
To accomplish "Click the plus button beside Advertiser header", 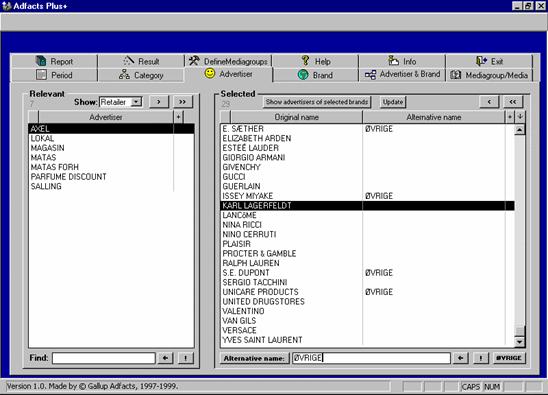I will [x=178, y=117].
